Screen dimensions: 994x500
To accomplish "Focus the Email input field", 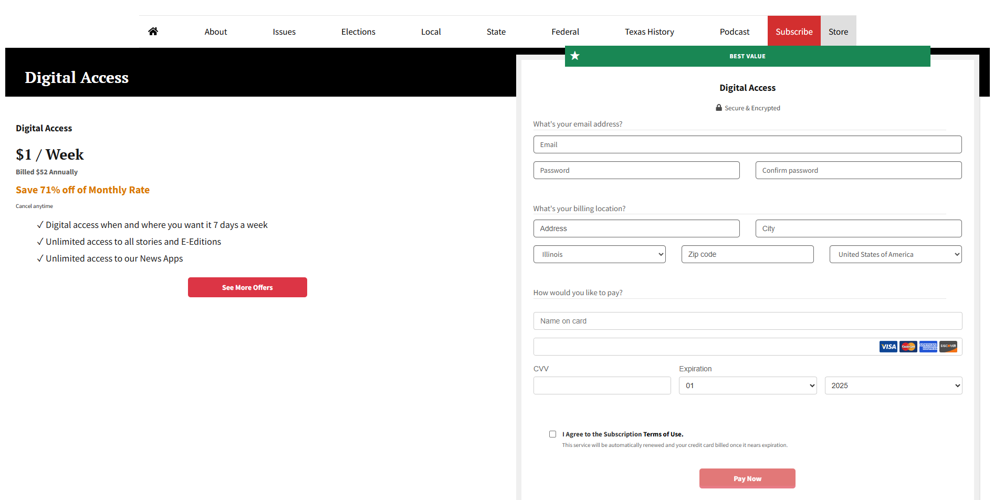I will point(747,145).
